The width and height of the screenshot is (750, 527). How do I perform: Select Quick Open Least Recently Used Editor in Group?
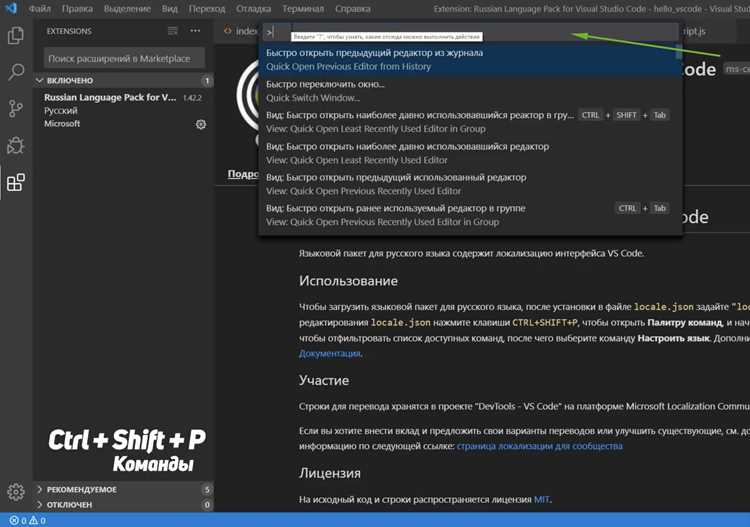pyautogui.click(x=470, y=122)
